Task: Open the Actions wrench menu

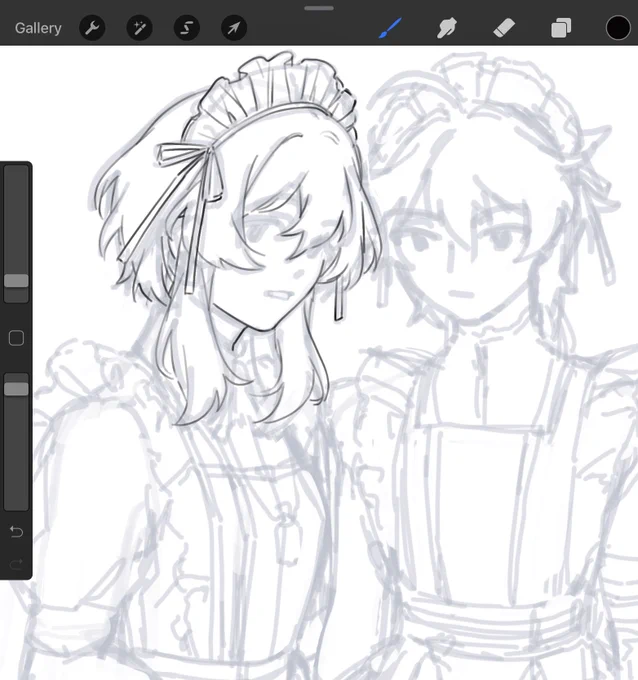Action: 92,28
